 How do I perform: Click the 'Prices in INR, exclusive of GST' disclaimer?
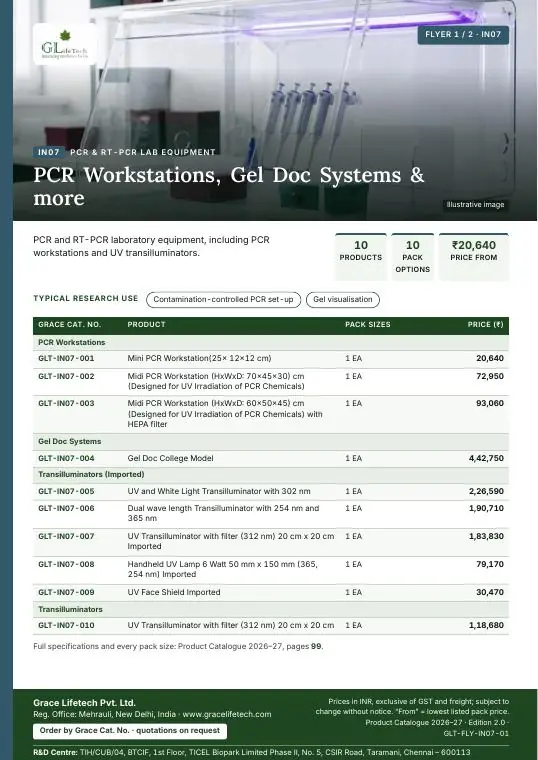click(412, 707)
